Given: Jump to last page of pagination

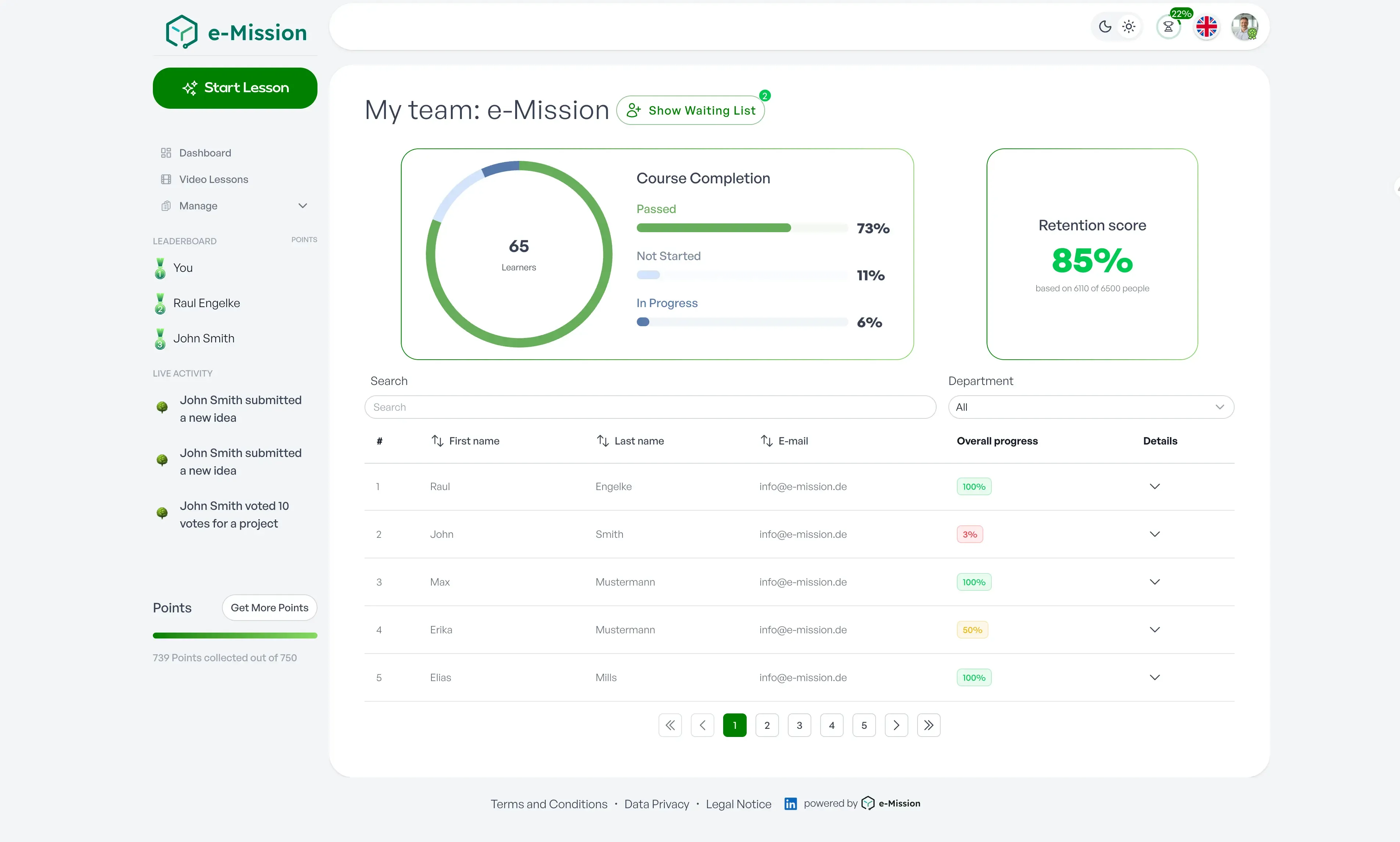Looking at the screenshot, I should pos(929,725).
